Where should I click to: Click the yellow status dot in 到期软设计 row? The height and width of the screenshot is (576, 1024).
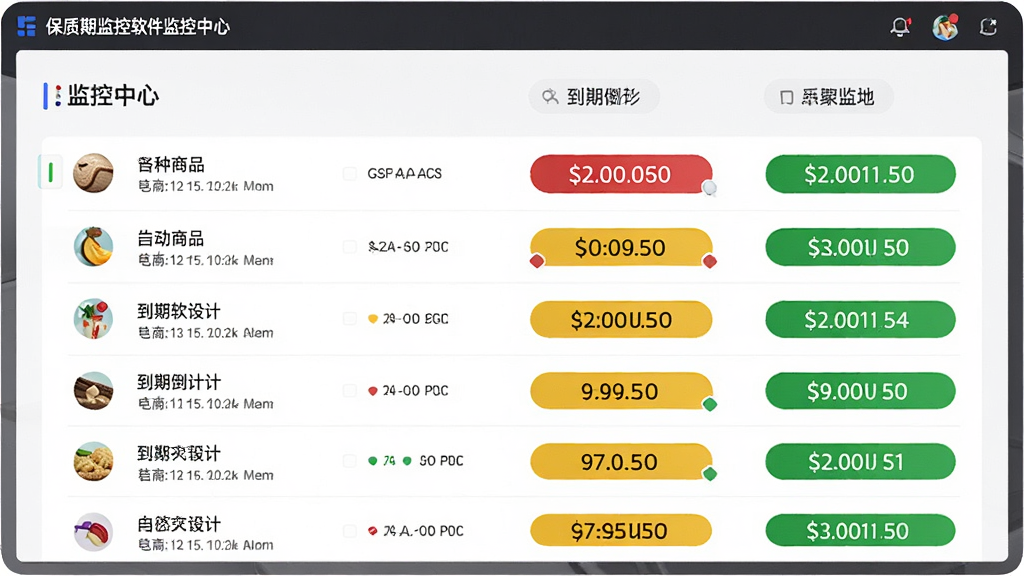coord(373,319)
